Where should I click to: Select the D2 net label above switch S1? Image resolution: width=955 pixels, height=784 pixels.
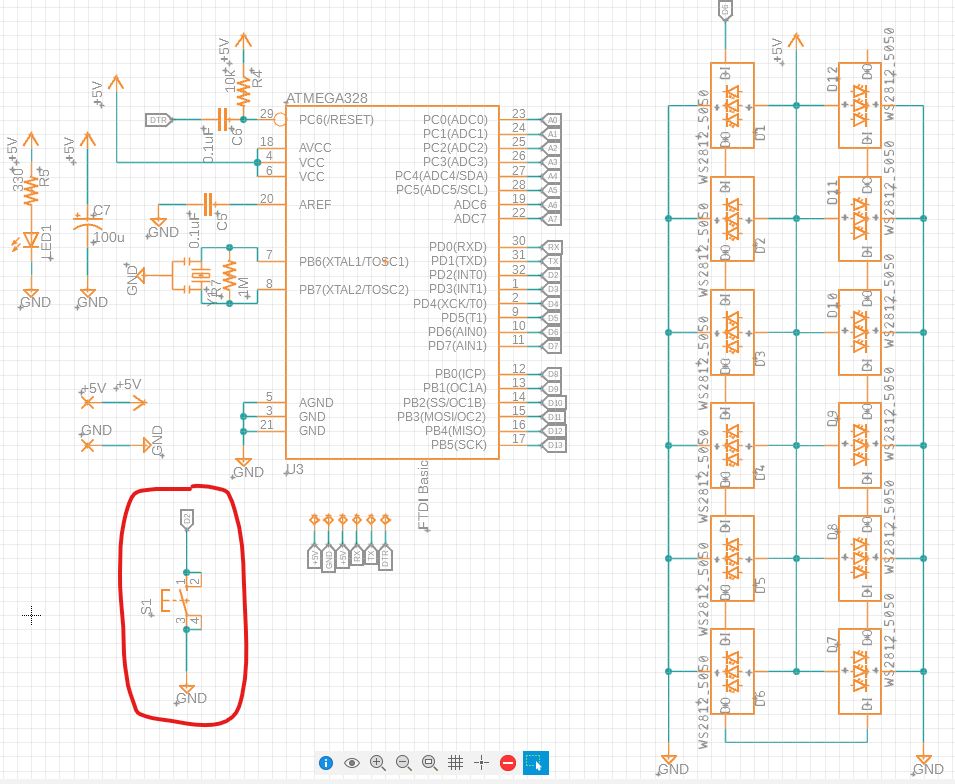click(x=186, y=518)
